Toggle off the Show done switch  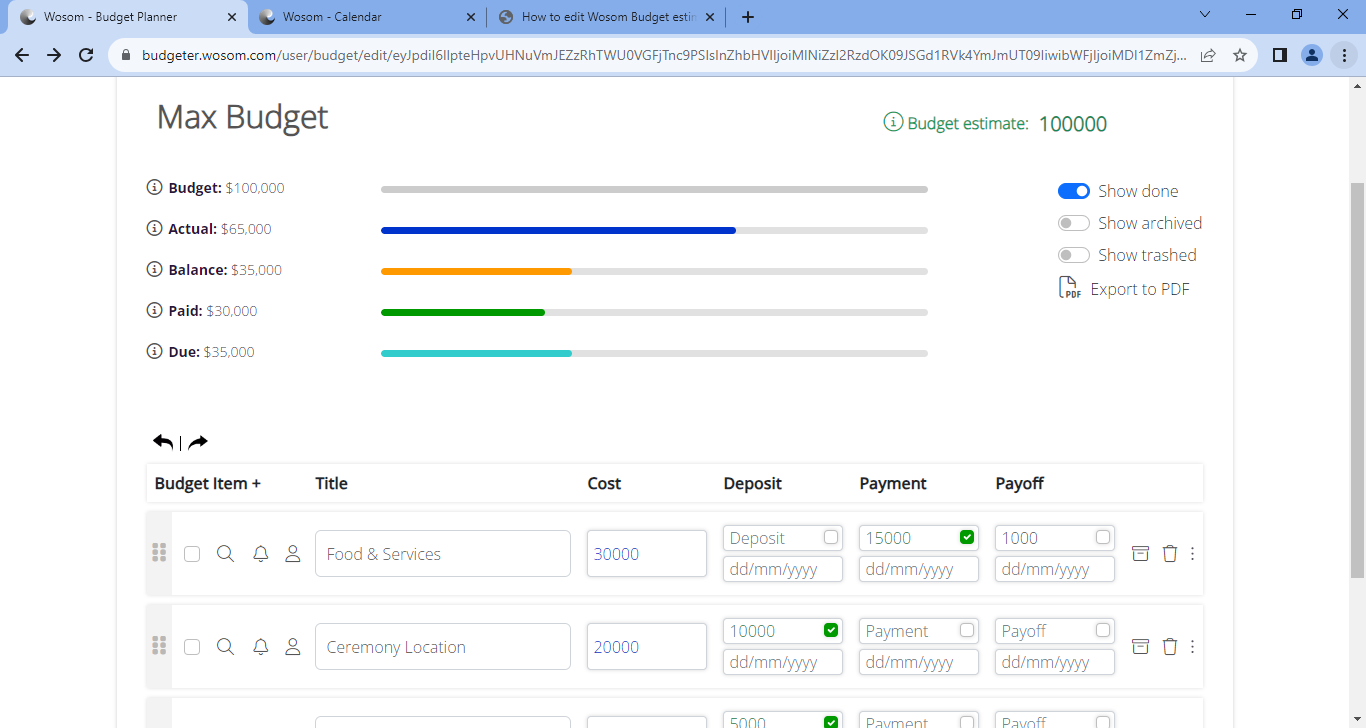1073,190
